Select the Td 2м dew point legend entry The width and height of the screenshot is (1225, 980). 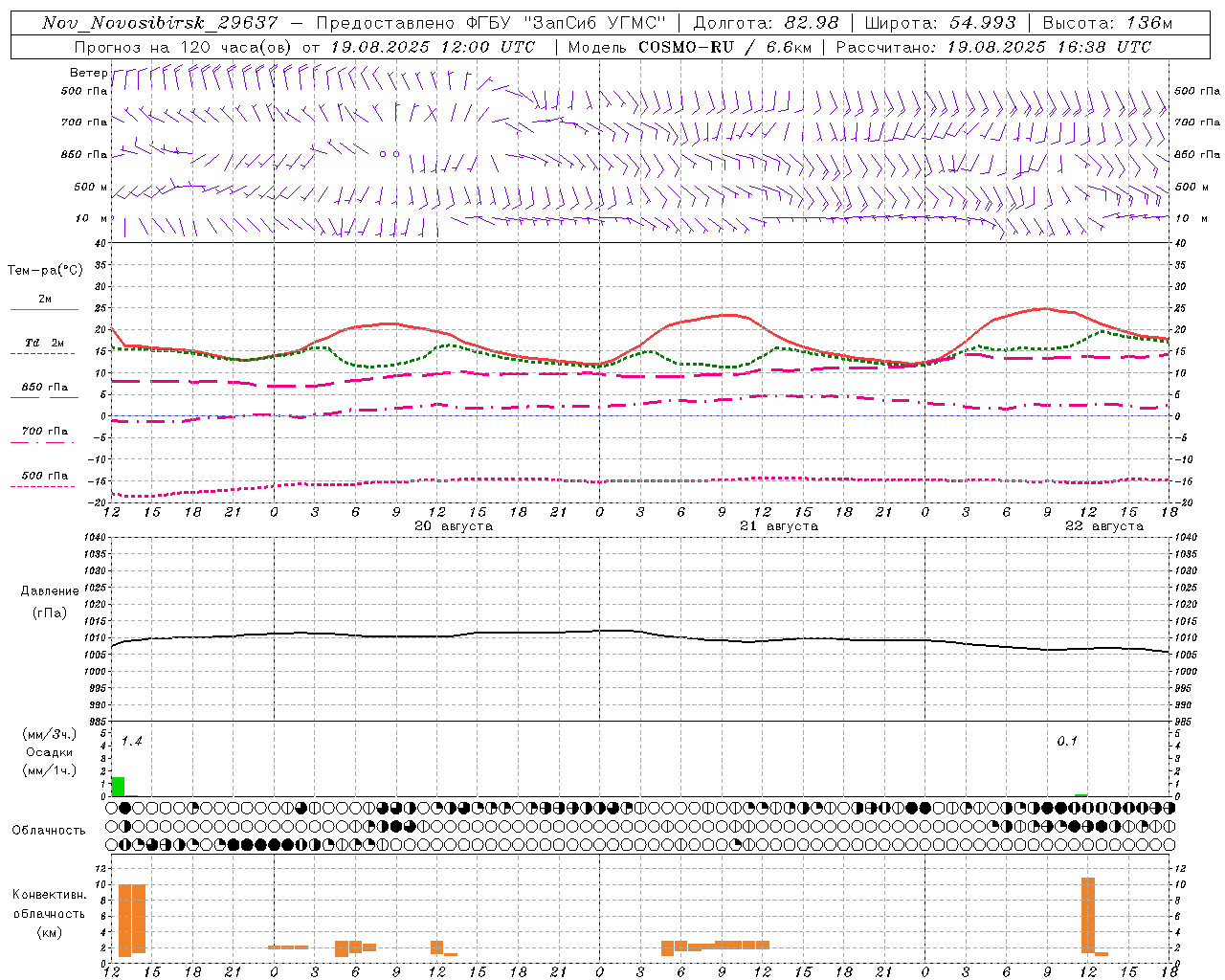click(x=44, y=347)
